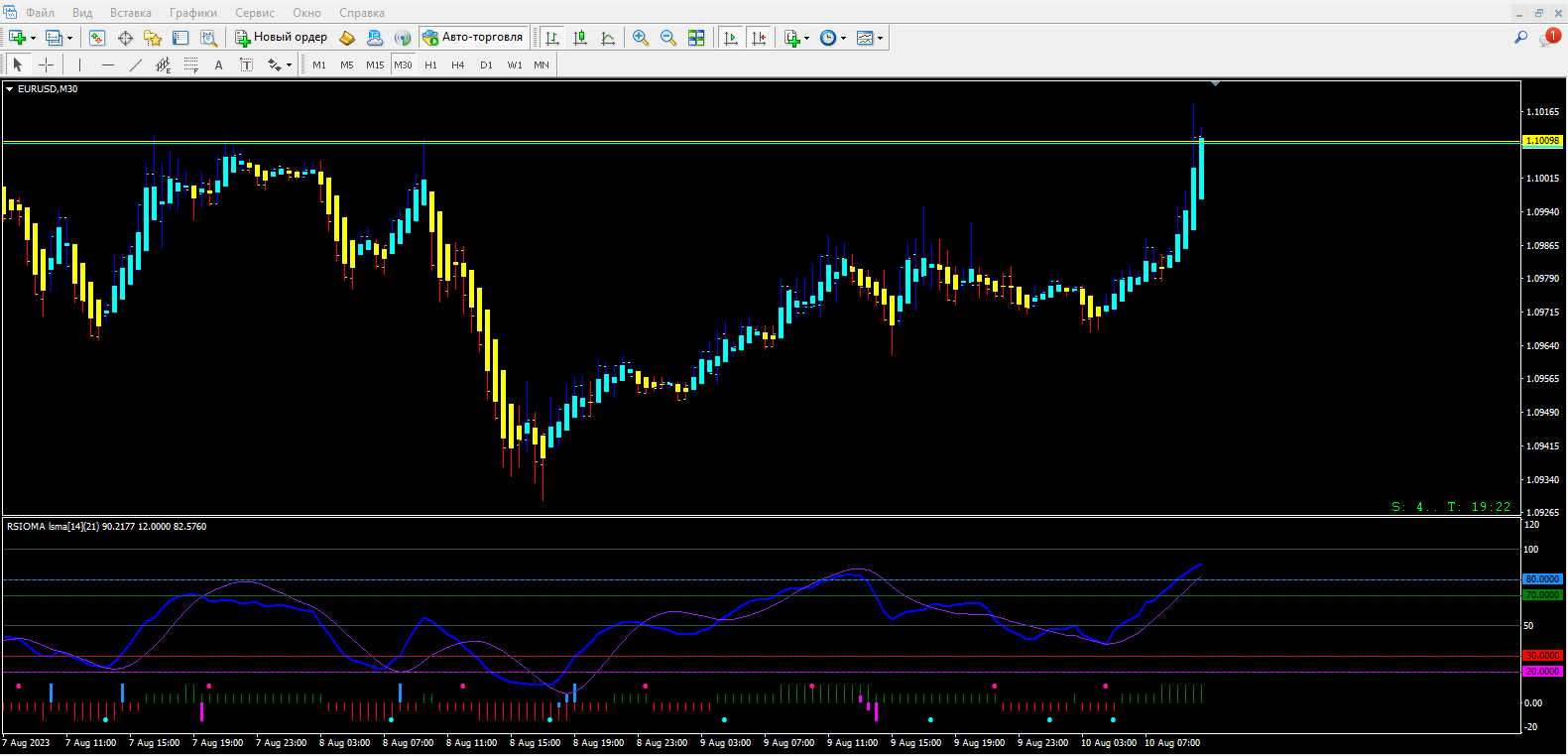This screenshot has width=1568, height=756.
Task: Toggle chart shift icon
Action: point(759,38)
